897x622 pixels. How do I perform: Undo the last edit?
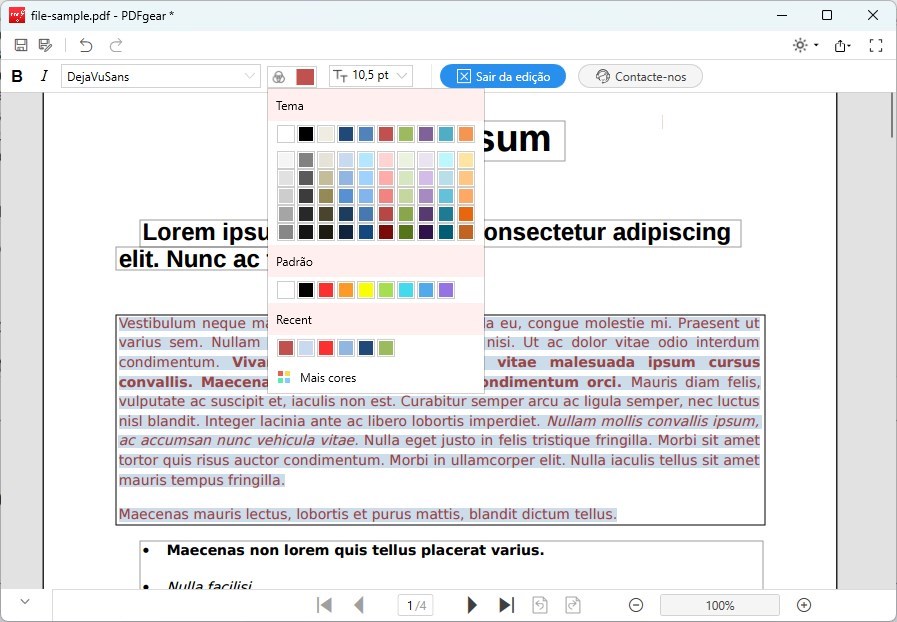coord(85,45)
